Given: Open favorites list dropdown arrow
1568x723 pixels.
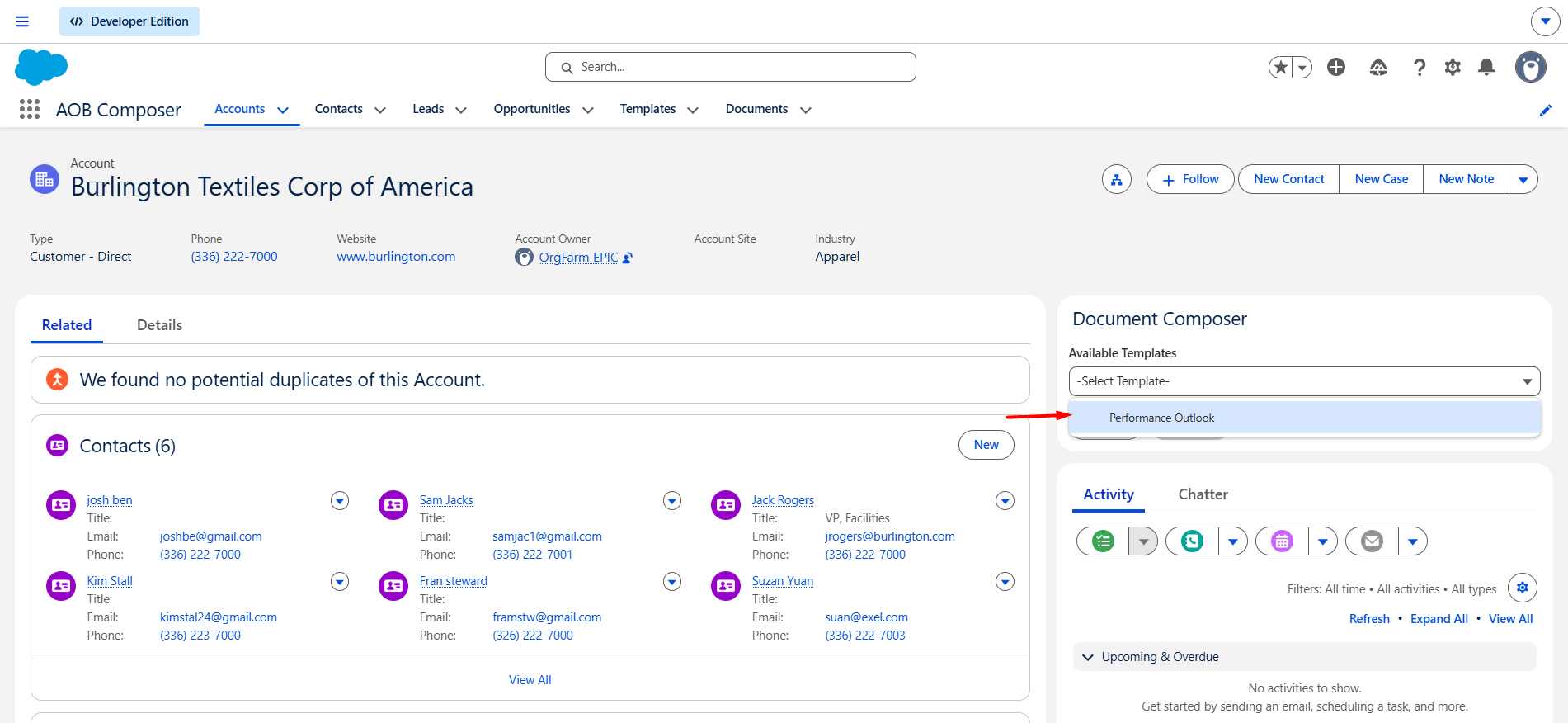Looking at the screenshot, I should pos(1302,67).
